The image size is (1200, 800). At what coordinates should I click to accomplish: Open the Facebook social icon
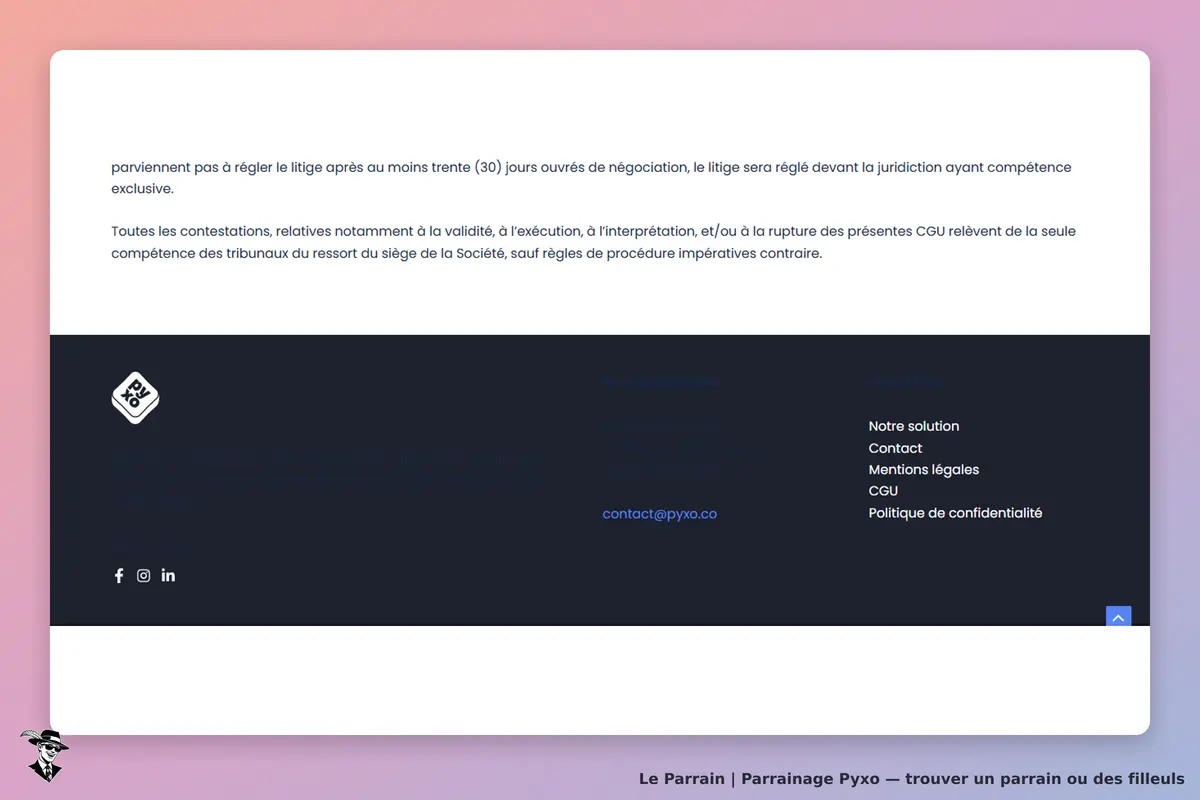pos(118,576)
